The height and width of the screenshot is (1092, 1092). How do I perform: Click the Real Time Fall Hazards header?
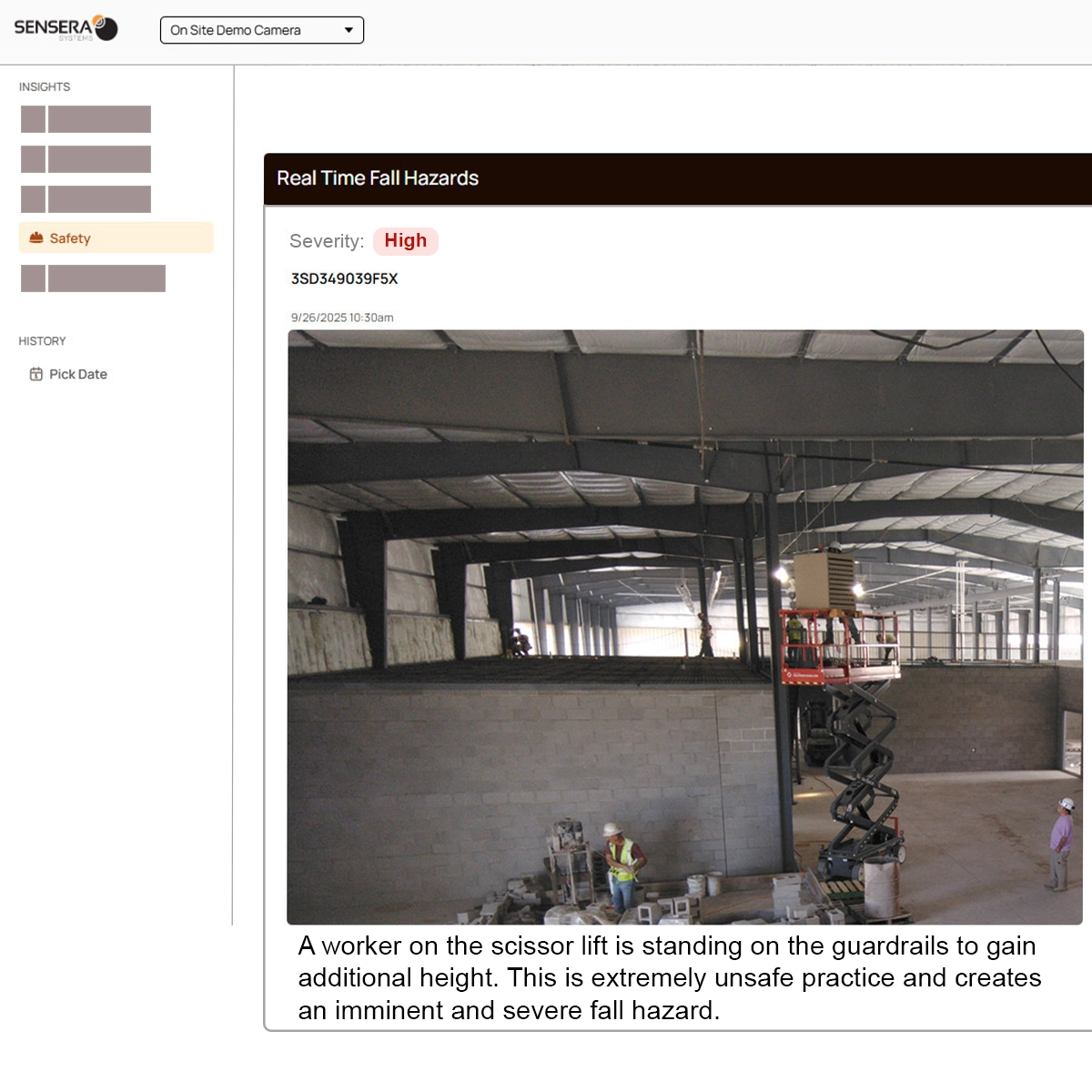click(x=378, y=178)
